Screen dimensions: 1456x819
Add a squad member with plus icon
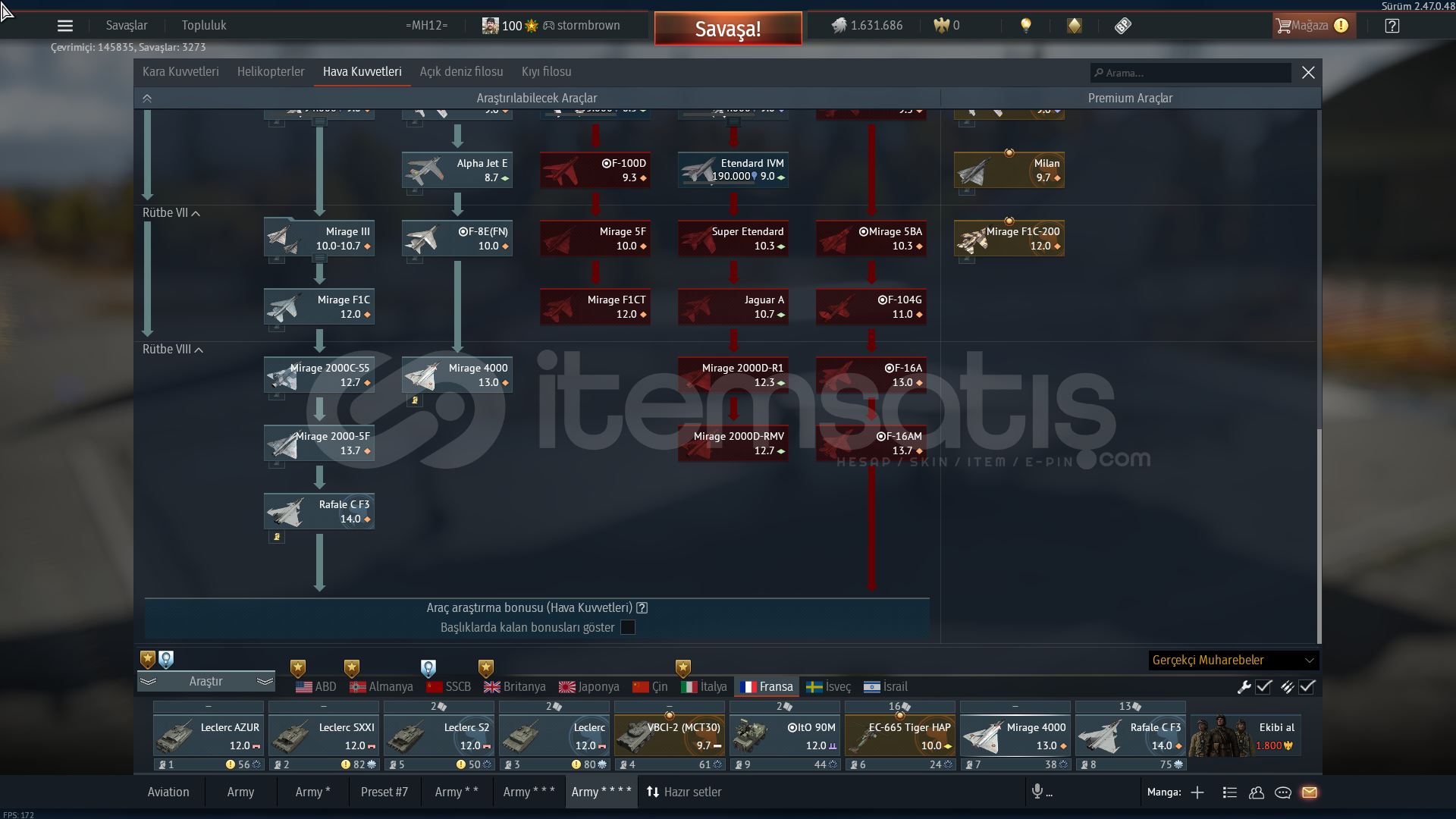1197,792
